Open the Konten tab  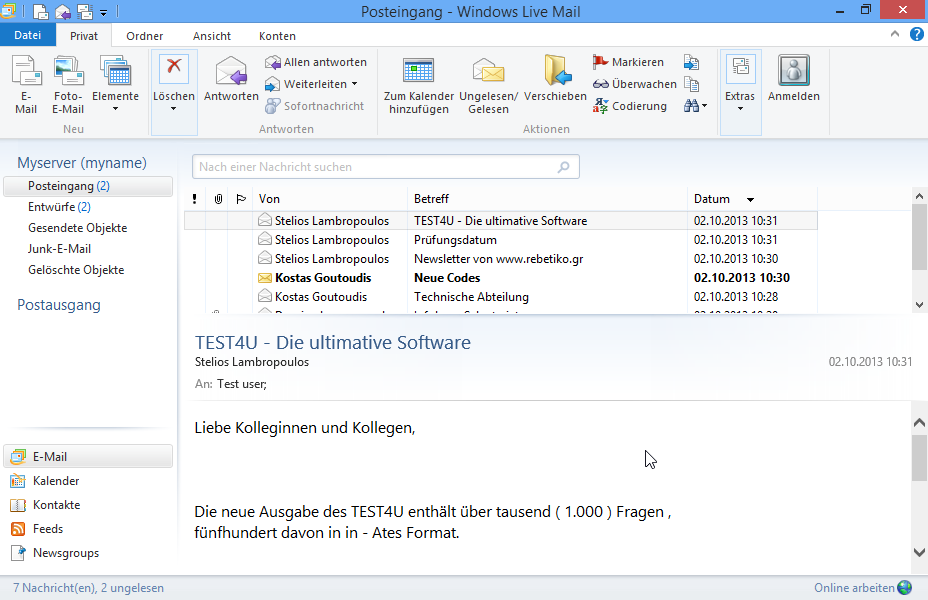[x=277, y=36]
